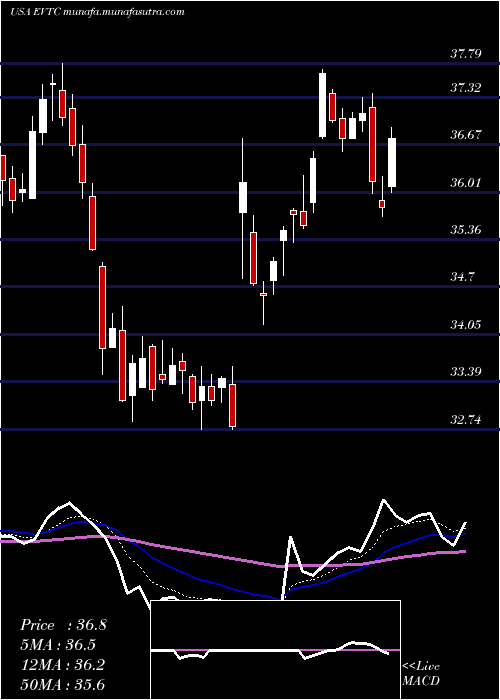This screenshot has width=500, height=700.
Task: Click the 36.67 price level label
Action: 466,135
